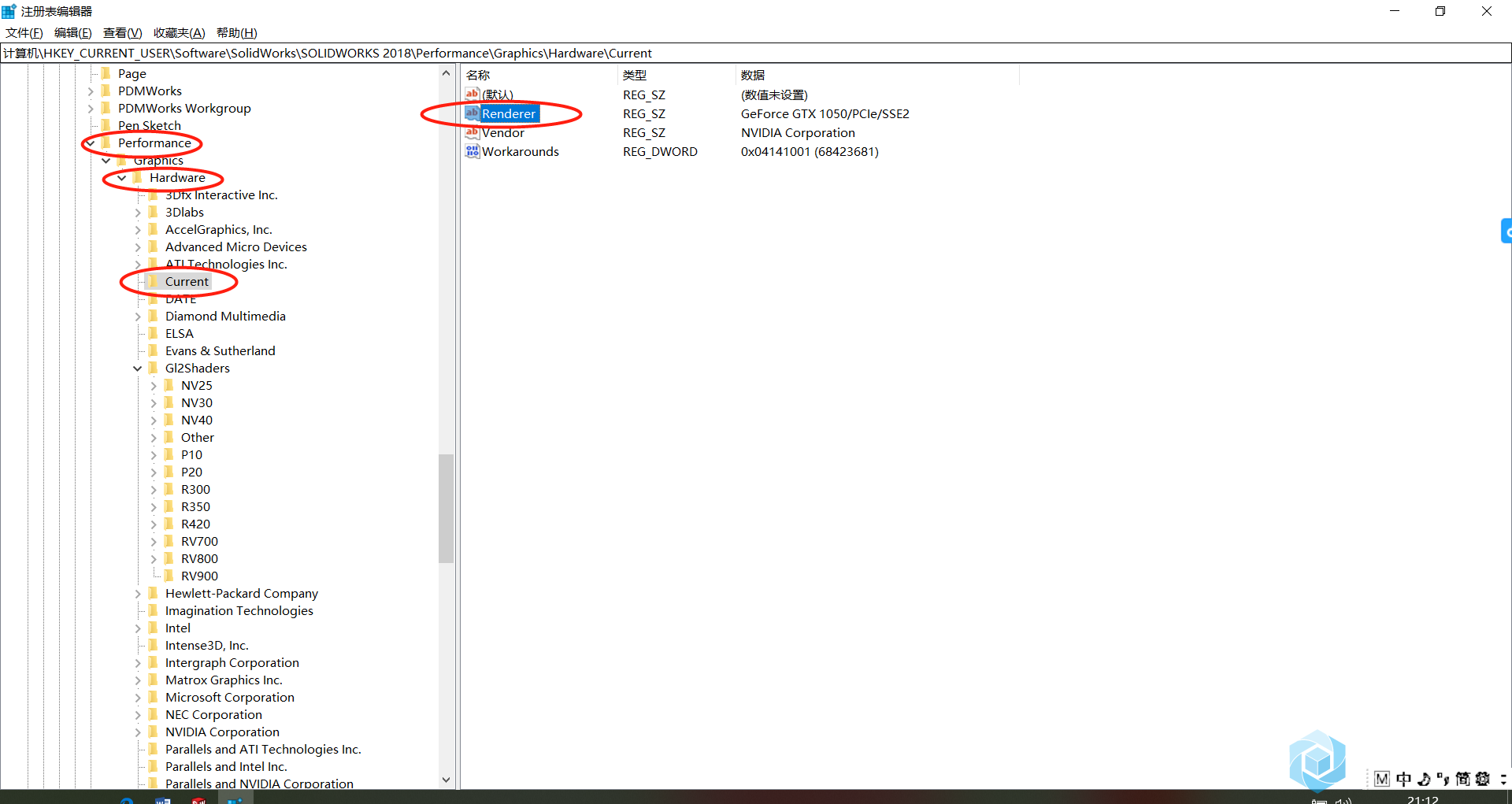Select the RV900 folder icon
Viewport: 1512px width, 804px height.
point(169,576)
